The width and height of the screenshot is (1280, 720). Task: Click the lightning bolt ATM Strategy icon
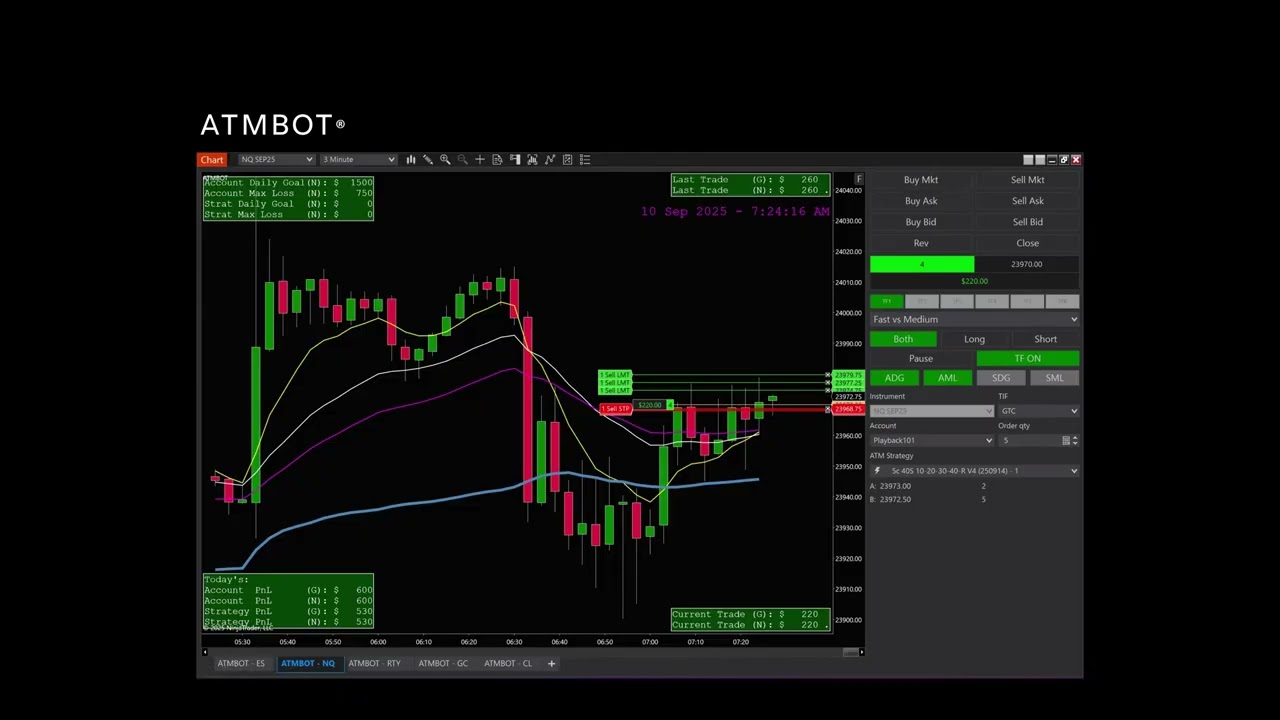pos(877,471)
